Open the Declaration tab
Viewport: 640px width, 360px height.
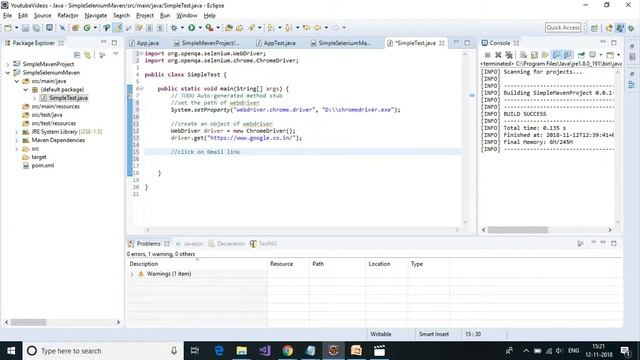227,244
